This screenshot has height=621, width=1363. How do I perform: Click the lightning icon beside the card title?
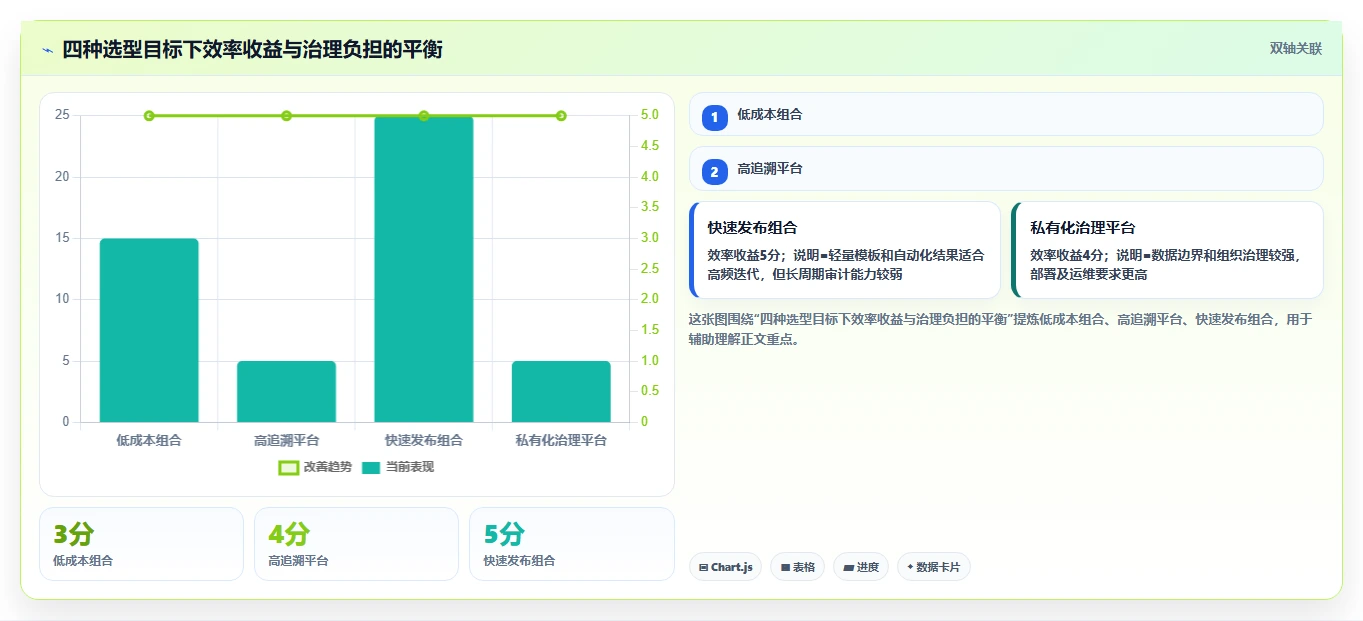(x=48, y=50)
